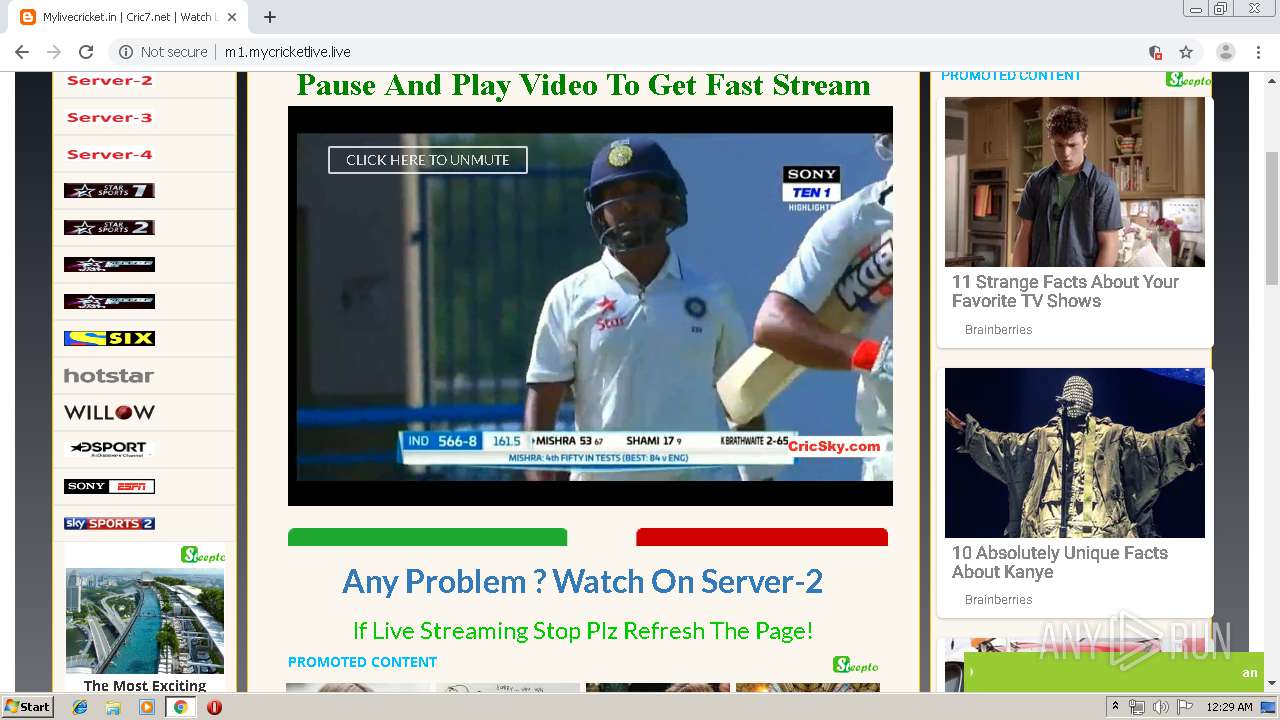Open File Explorer from the taskbar
Image resolution: width=1280 pixels, height=720 pixels.
coord(113,707)
